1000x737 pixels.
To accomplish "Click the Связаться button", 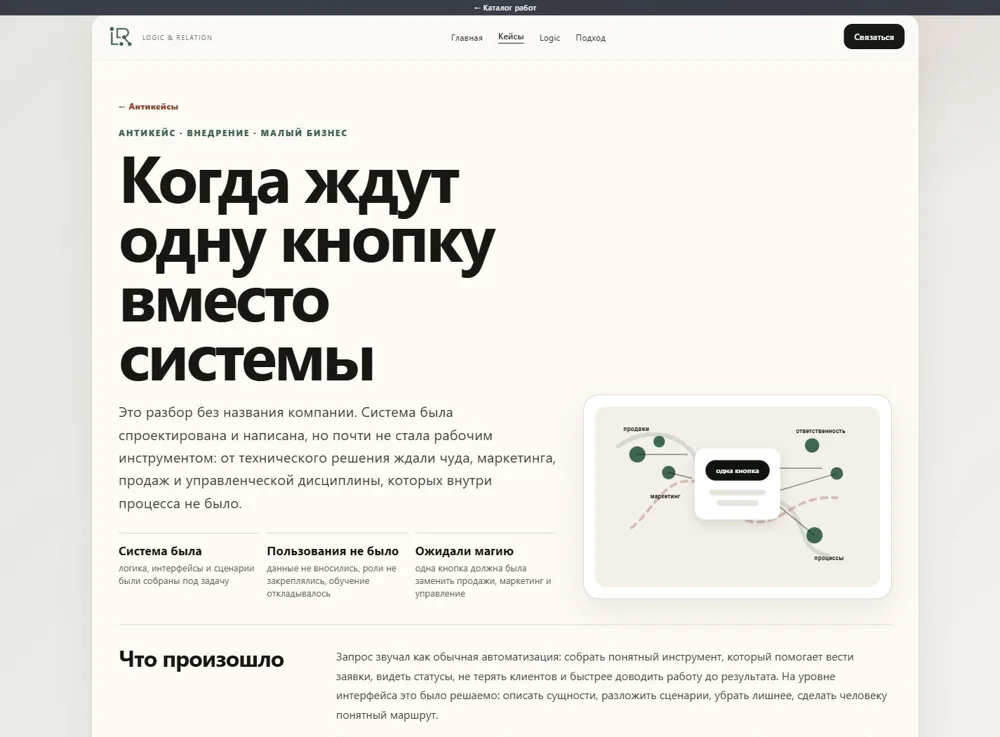I will [x=874, y=37].
